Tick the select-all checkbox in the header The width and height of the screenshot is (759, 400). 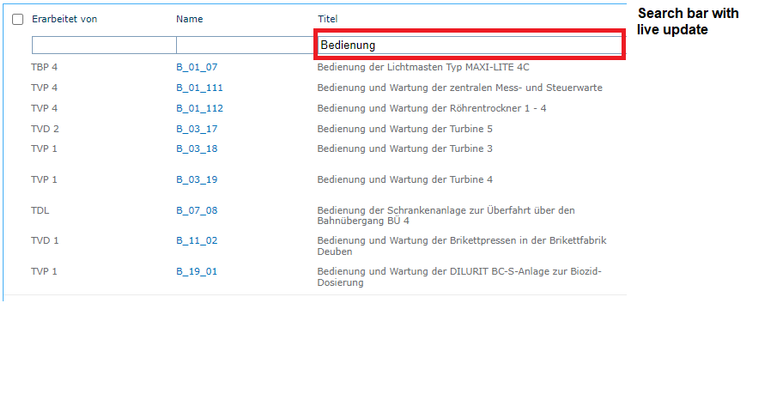(x=17, y=19)
